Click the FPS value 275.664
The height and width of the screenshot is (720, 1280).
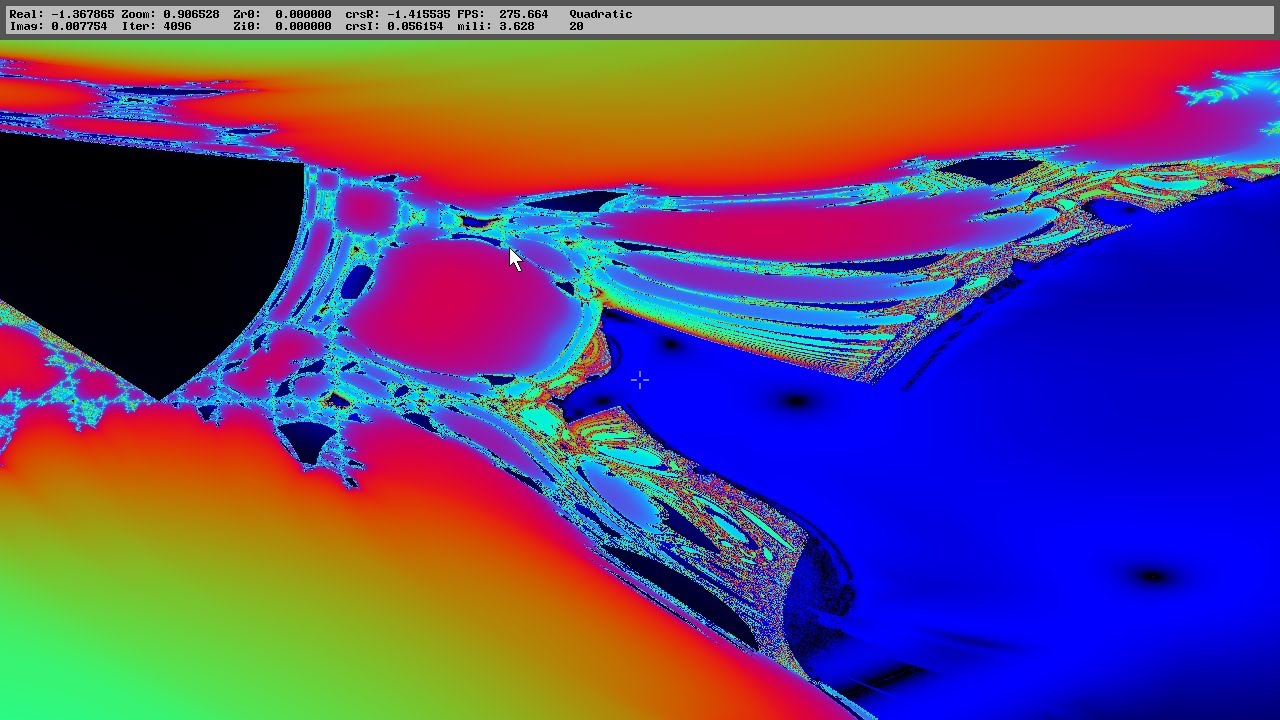pyautogui.click(x=523, y=14)
